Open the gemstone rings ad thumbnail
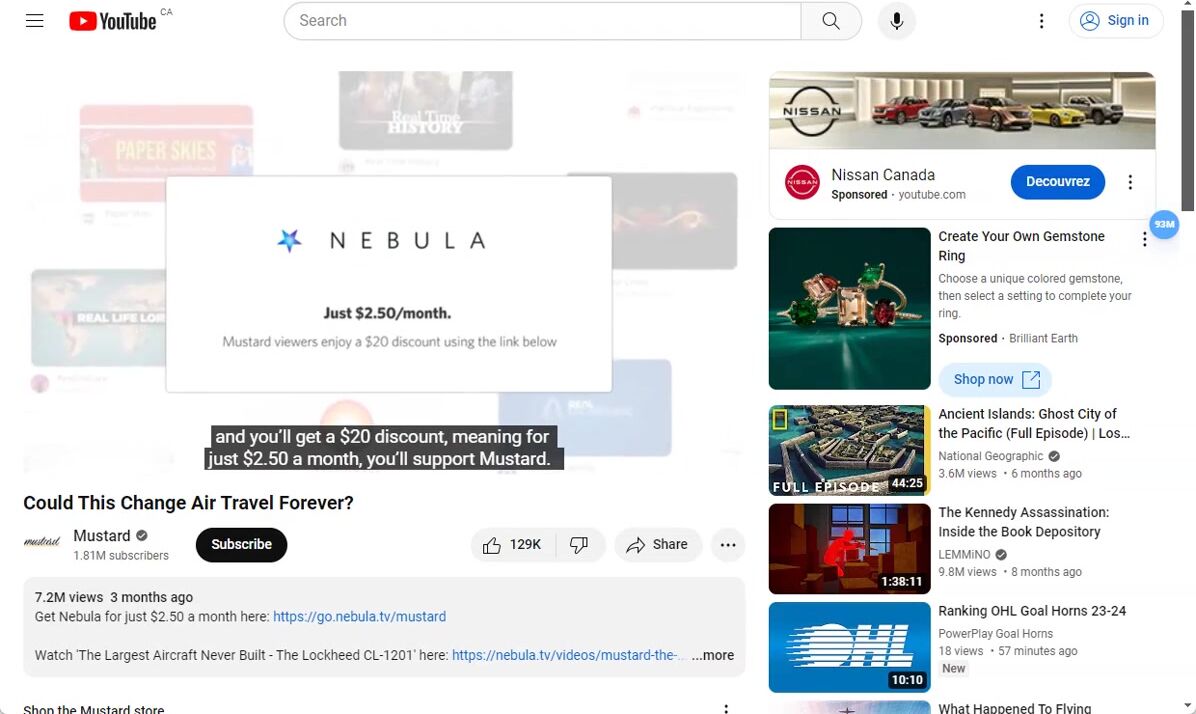Viewport: 1196px width, 714px height. coord(850,308)
